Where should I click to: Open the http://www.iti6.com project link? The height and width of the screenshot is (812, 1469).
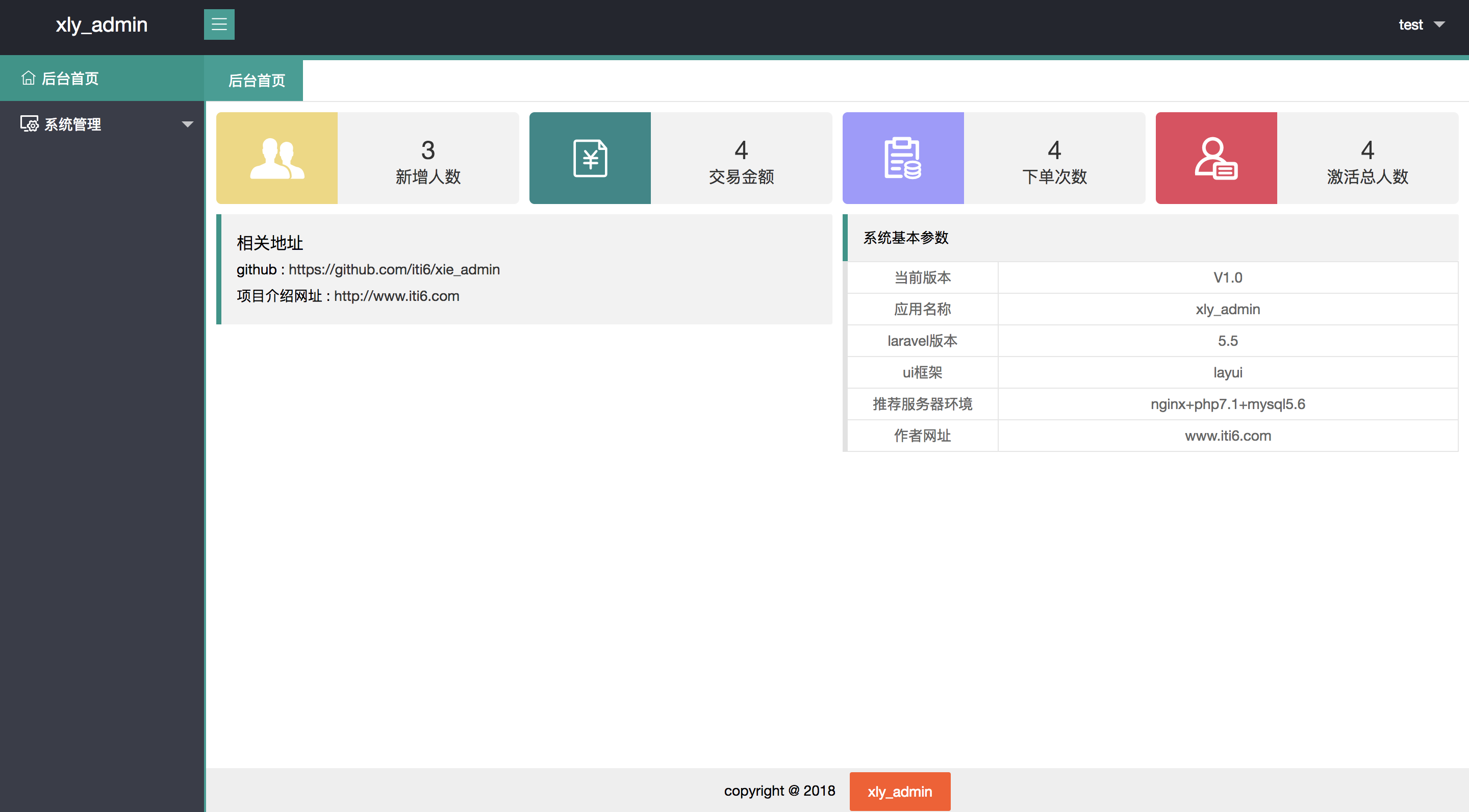tap(396, 296)
